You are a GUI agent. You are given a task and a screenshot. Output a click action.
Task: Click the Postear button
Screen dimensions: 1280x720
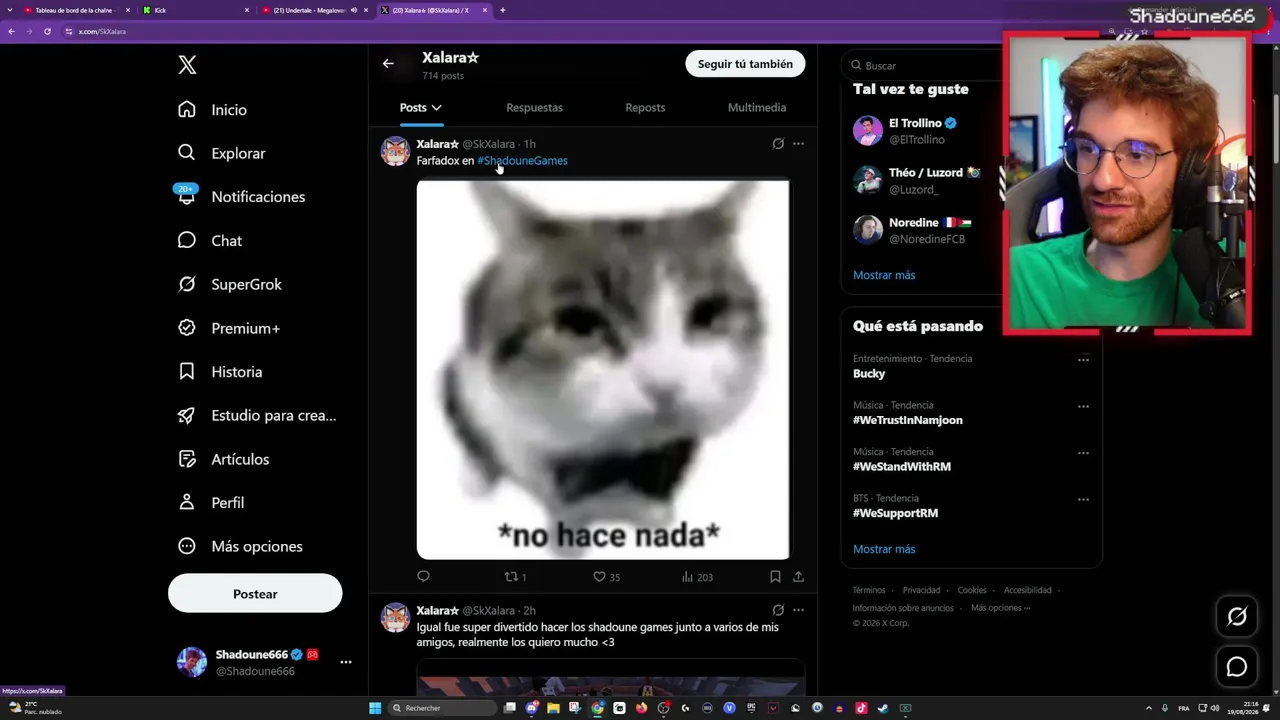point(255,594)
